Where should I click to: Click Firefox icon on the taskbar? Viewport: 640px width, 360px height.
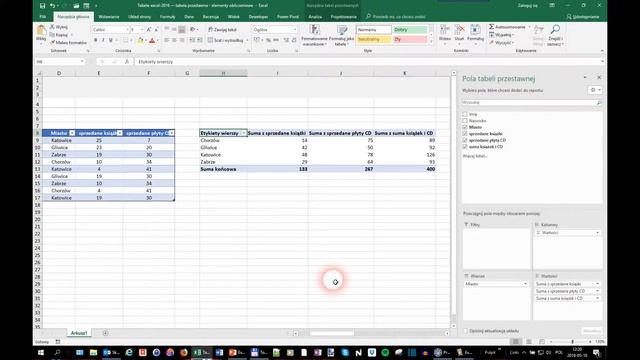(184, 352)
